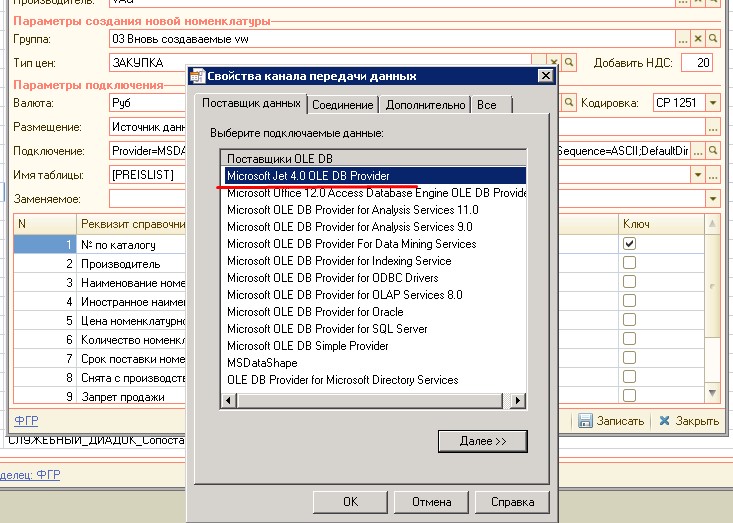Image resolution: width=733 pixels, height=523 pixels.
Task: Select OLE DB Provider for Microsoft Directory Services
Action: [343, 380]
